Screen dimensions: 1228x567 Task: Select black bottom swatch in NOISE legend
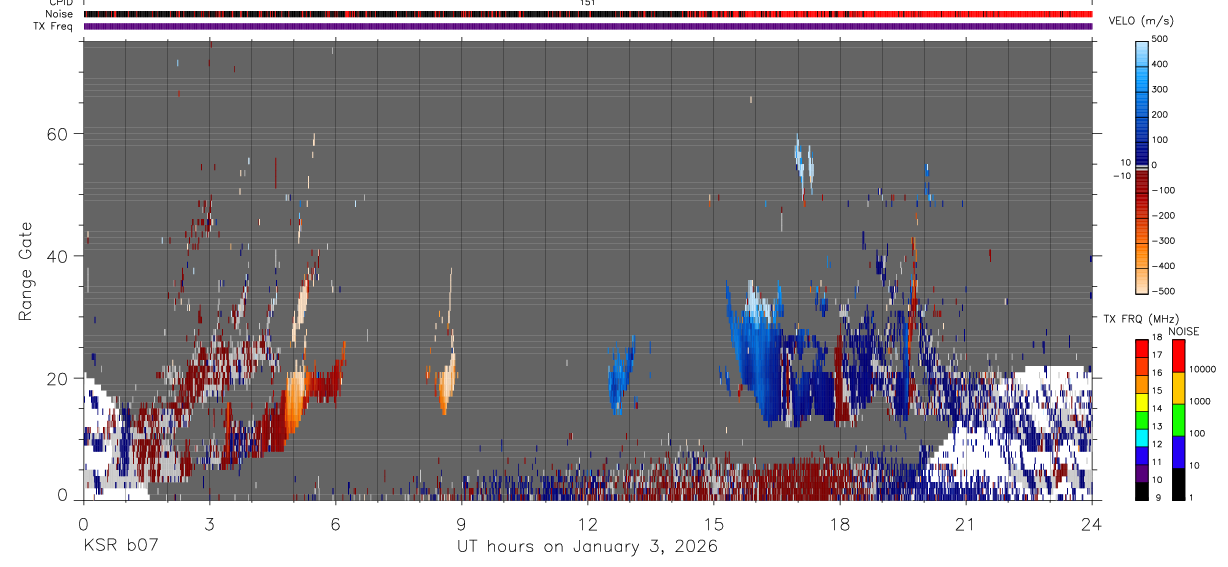point(1177,484)
